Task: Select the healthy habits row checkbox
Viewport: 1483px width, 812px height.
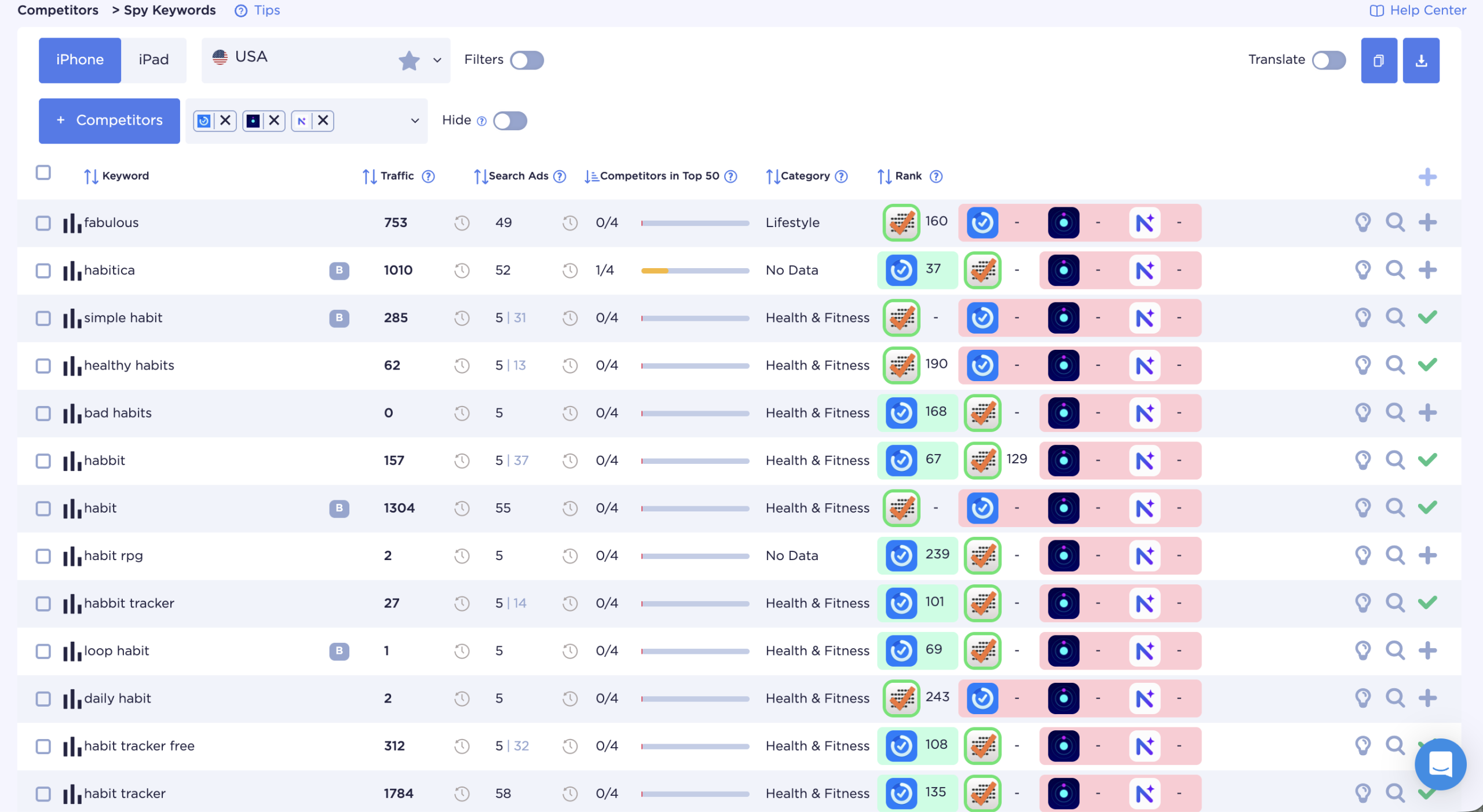Action: pos(43,366)
